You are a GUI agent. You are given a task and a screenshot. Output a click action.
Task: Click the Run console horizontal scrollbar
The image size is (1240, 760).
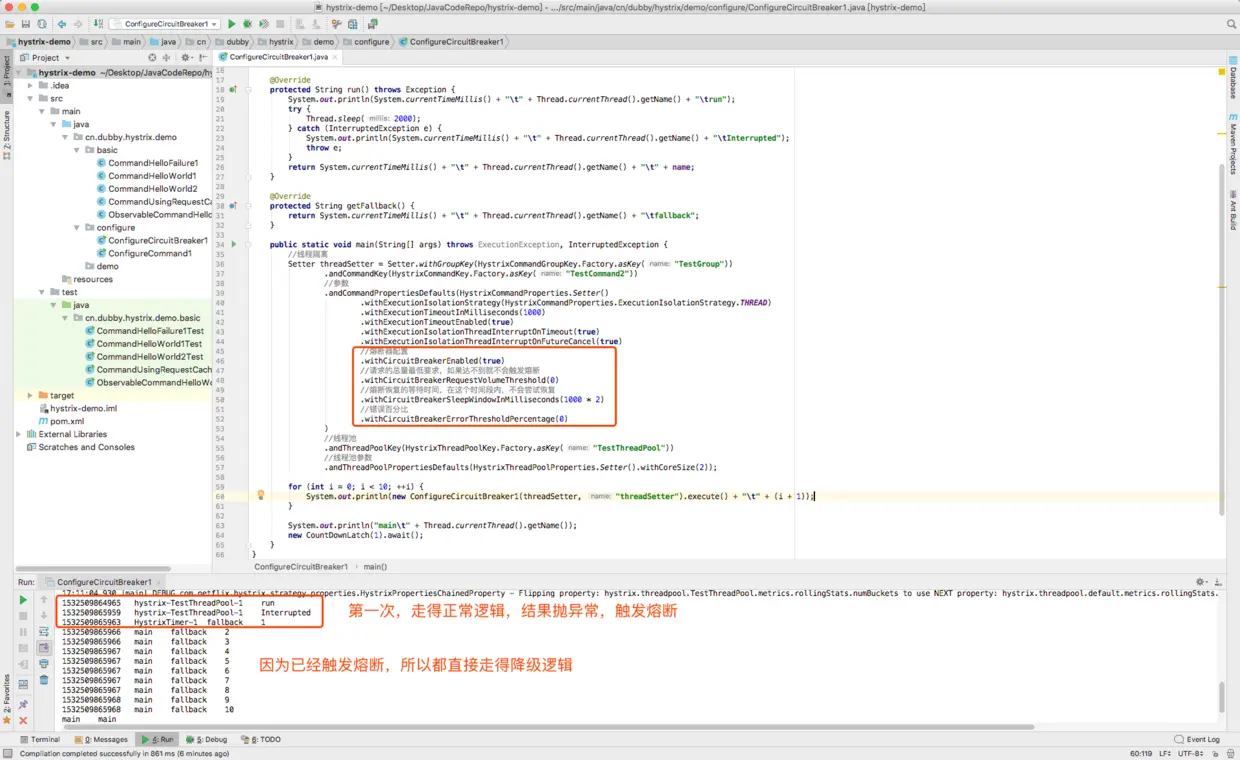(x=548, y=727)
